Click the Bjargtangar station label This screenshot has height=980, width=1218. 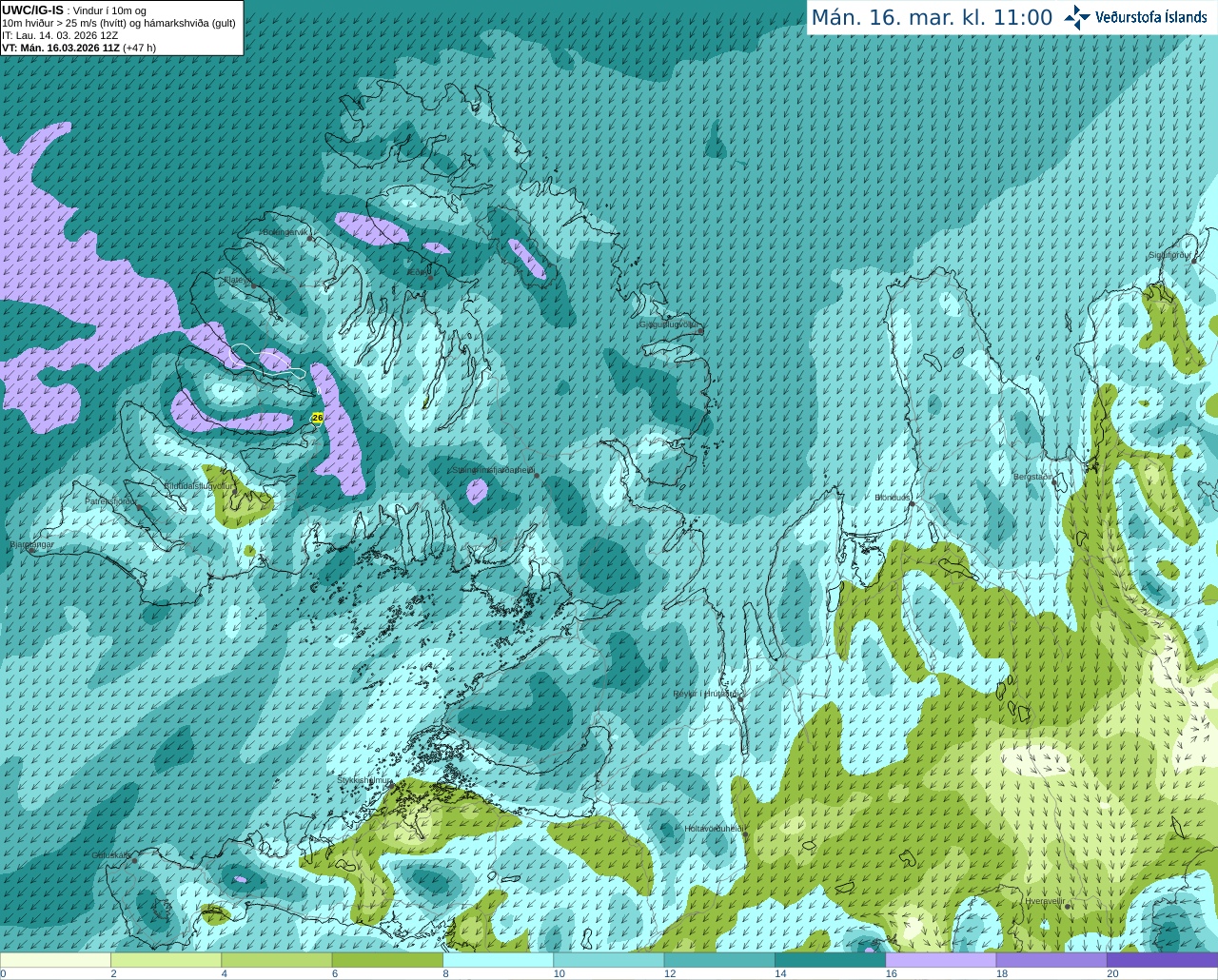(31, 544)
